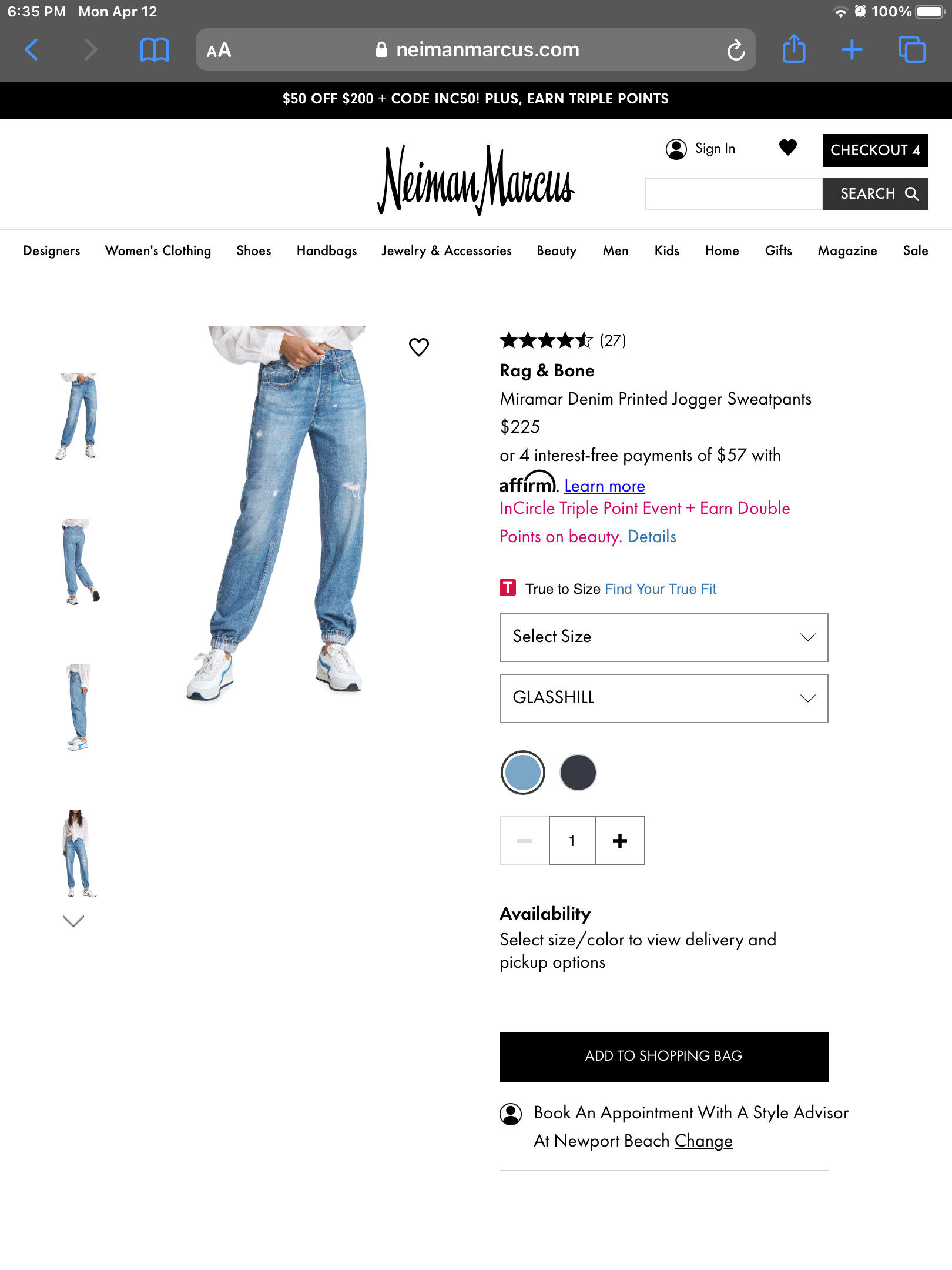The image size is (952, 1270).
Task: Click into the site search field
Action: (x=733, y=194)
